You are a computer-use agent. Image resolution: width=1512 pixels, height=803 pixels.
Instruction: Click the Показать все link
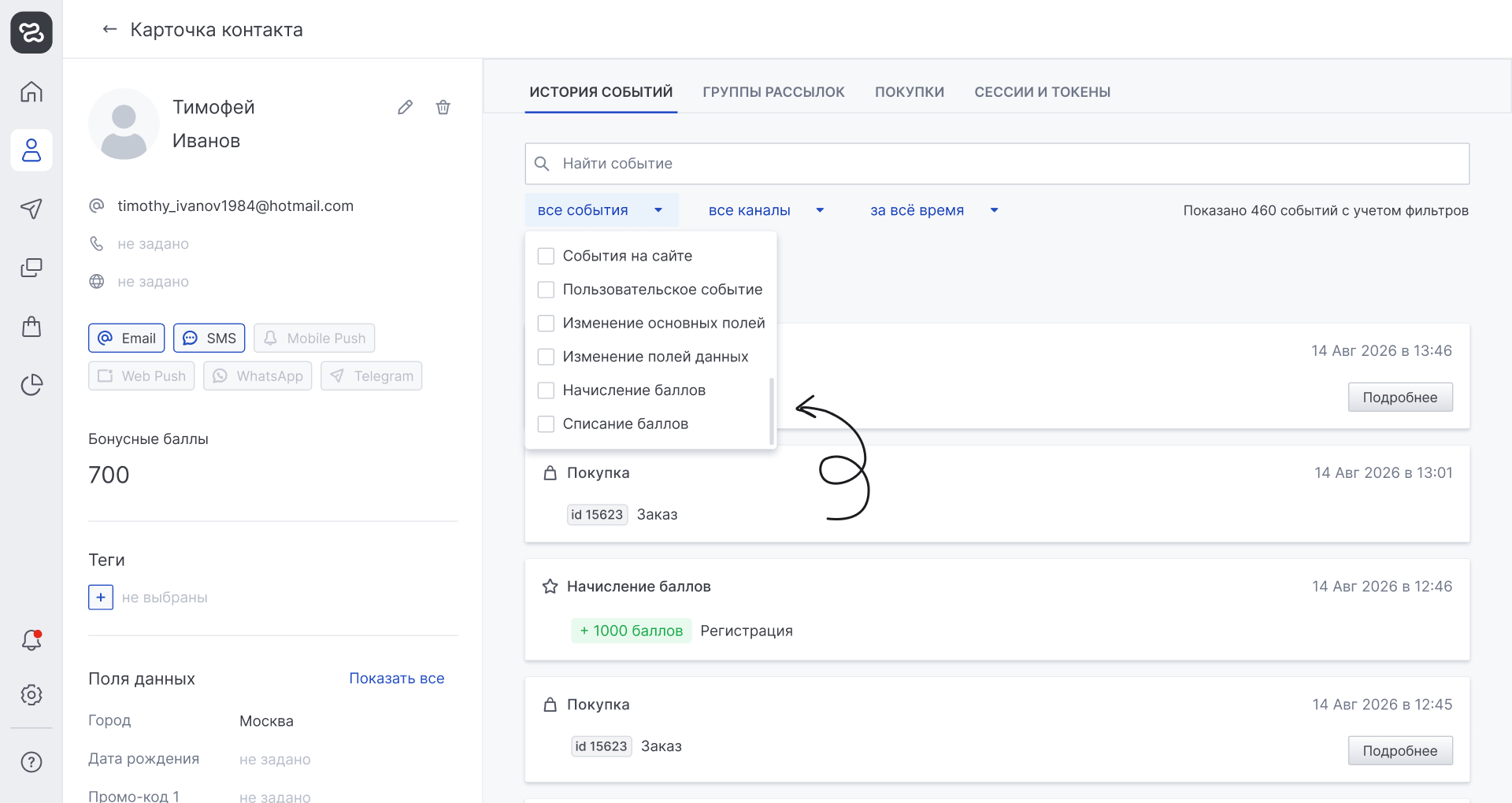(x=397, y=679)
